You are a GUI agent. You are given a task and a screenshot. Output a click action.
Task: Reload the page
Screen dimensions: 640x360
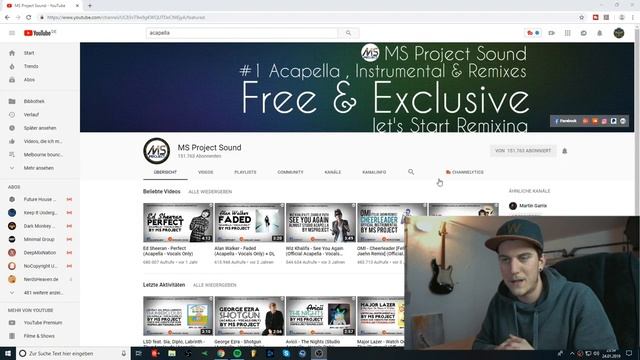pos(29,18)
